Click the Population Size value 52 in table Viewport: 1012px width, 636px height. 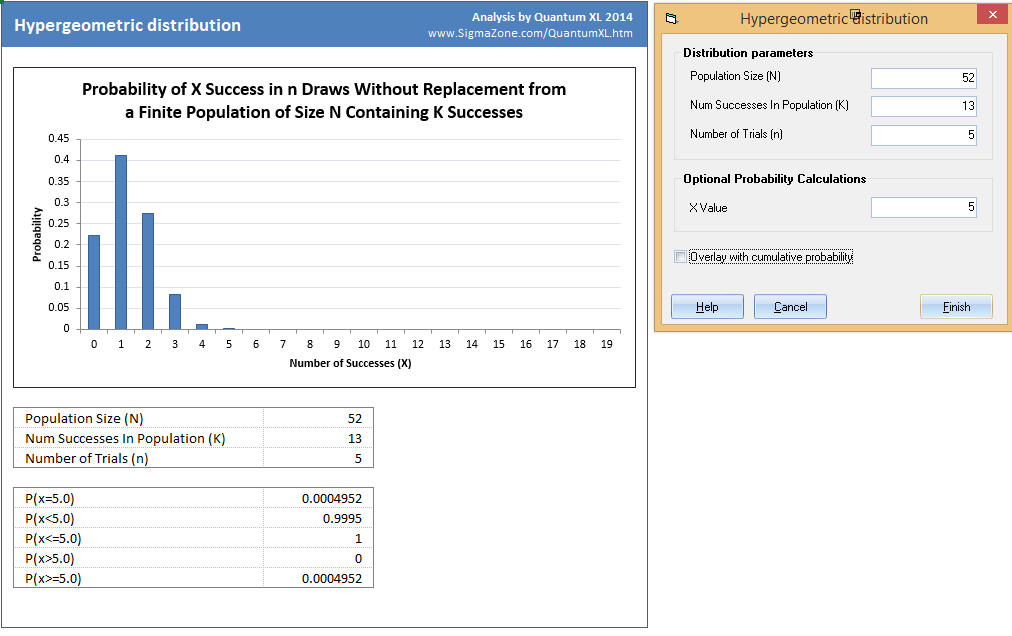[x=318, y=418]
